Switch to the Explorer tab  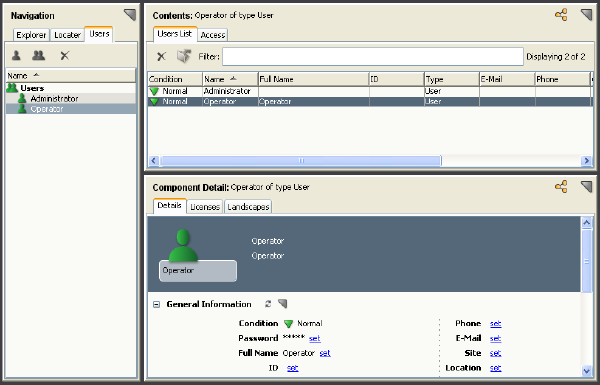coord(31,35)
